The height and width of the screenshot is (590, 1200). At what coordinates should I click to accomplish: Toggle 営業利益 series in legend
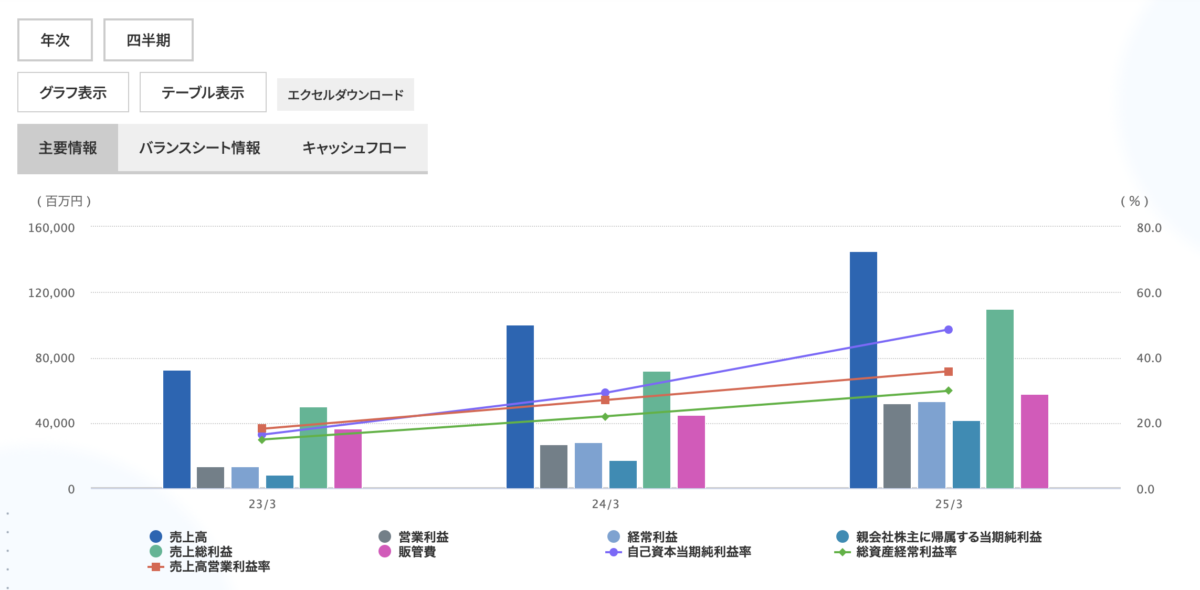(414, 537)
